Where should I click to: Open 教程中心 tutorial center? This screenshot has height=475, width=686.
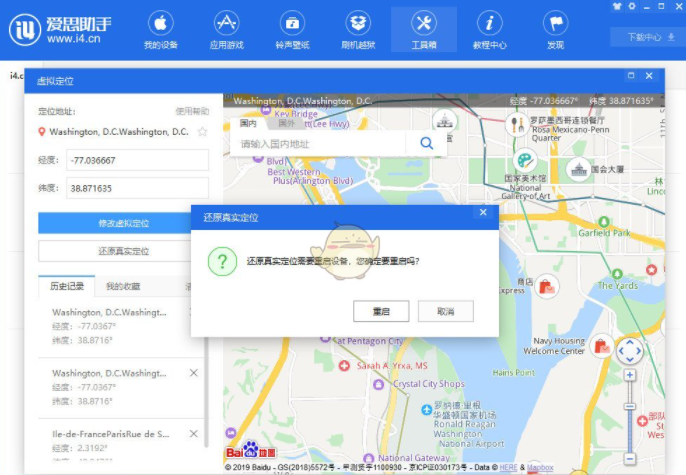[x=489, y=30]
